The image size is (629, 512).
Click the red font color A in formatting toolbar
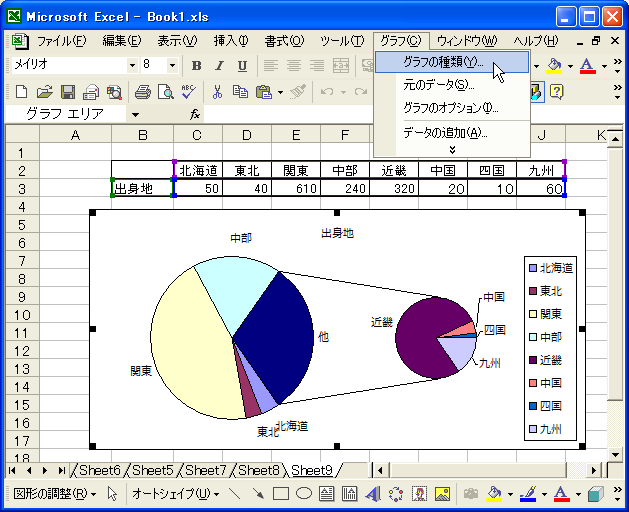pos(587,66)
